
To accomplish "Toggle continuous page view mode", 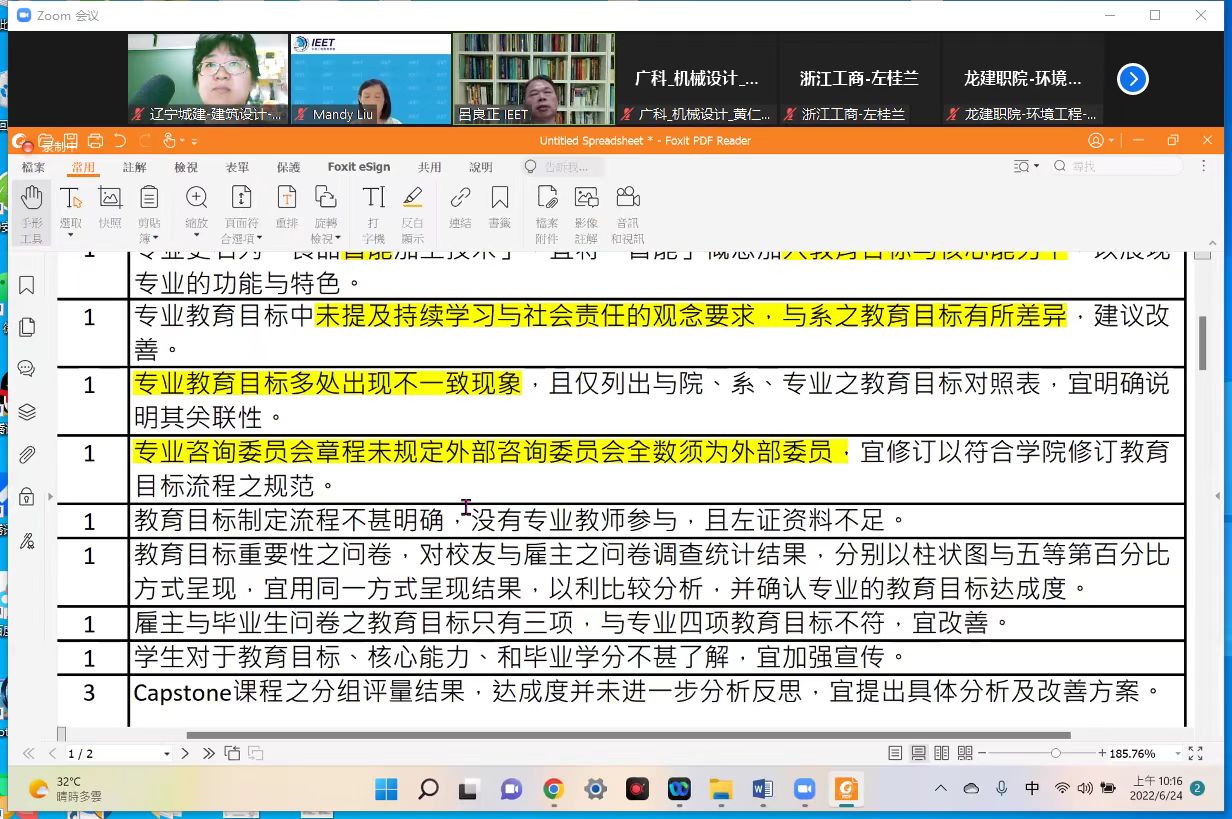I will tap(918, 753).
